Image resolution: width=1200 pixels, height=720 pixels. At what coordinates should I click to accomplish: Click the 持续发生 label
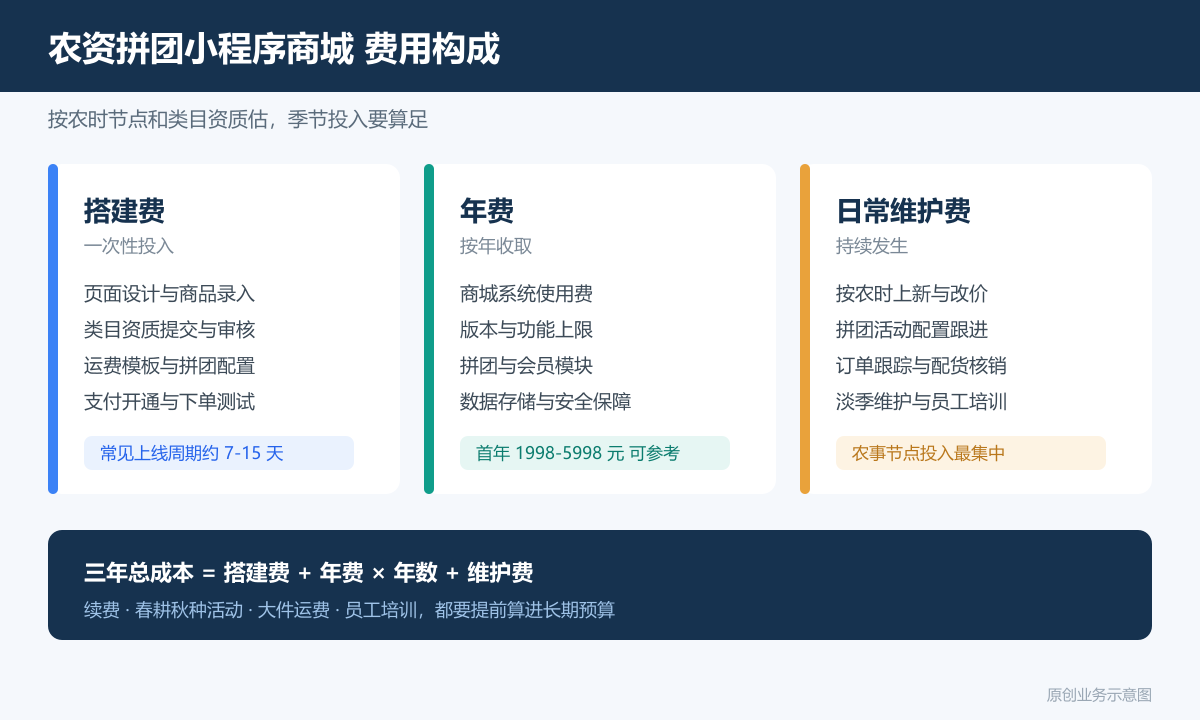point(872,246)
